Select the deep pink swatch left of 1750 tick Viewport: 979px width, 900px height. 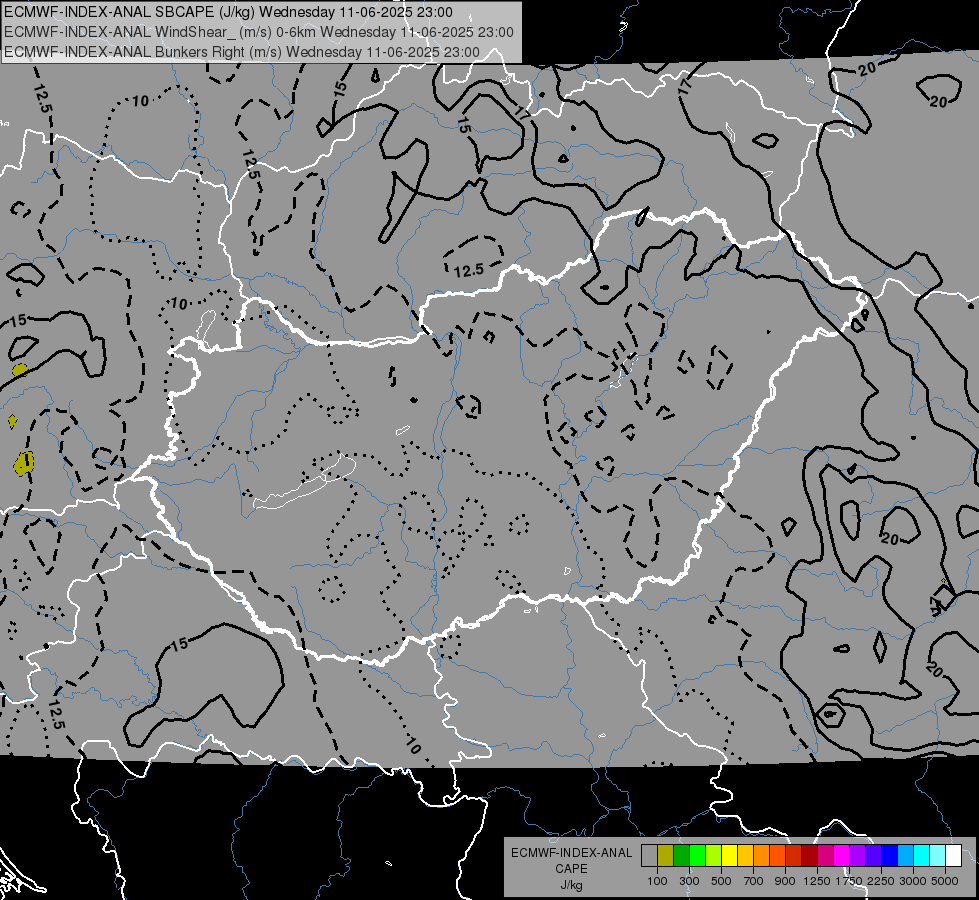tap(825, 856)
